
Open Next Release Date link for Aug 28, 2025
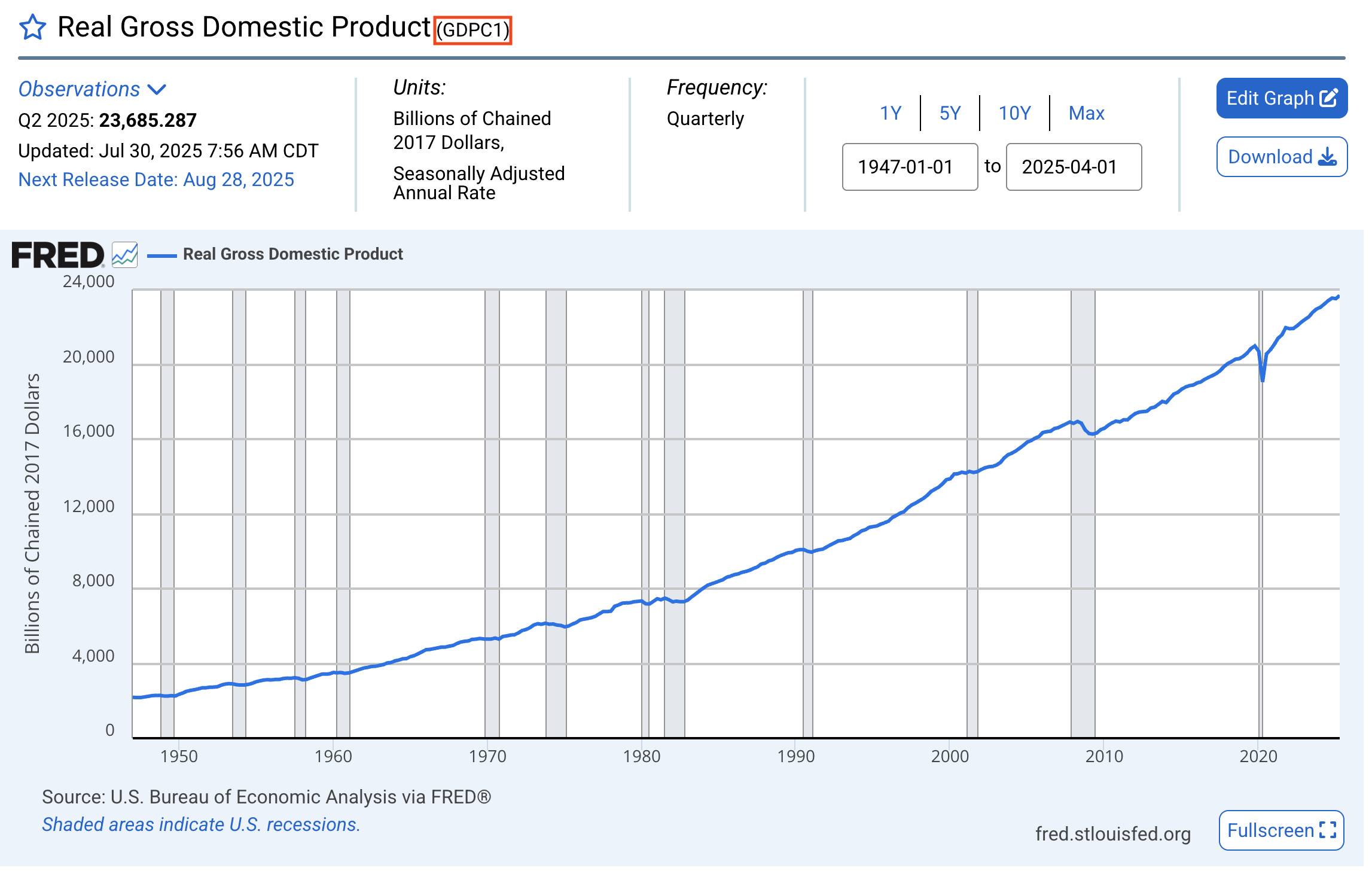coord(156,179)
